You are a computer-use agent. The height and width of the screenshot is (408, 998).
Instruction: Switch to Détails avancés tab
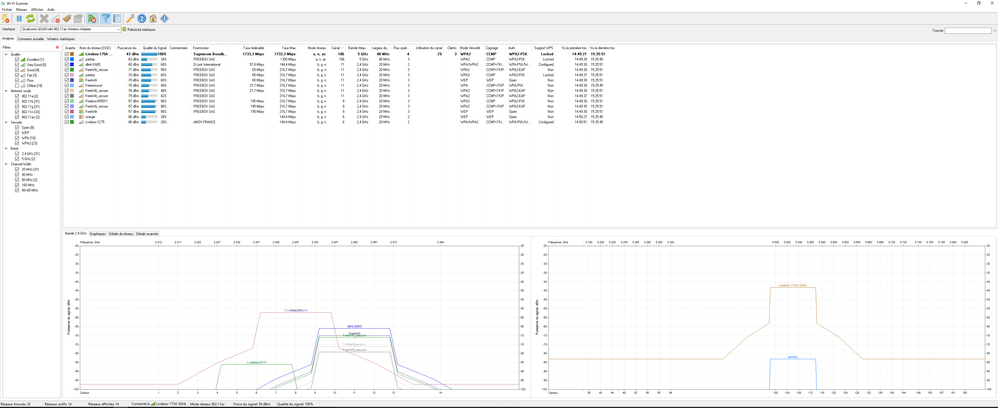(147, 234)
